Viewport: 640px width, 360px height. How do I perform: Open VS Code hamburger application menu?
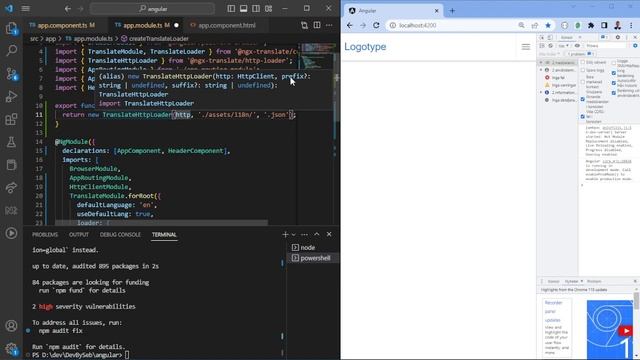click(25, 8)
